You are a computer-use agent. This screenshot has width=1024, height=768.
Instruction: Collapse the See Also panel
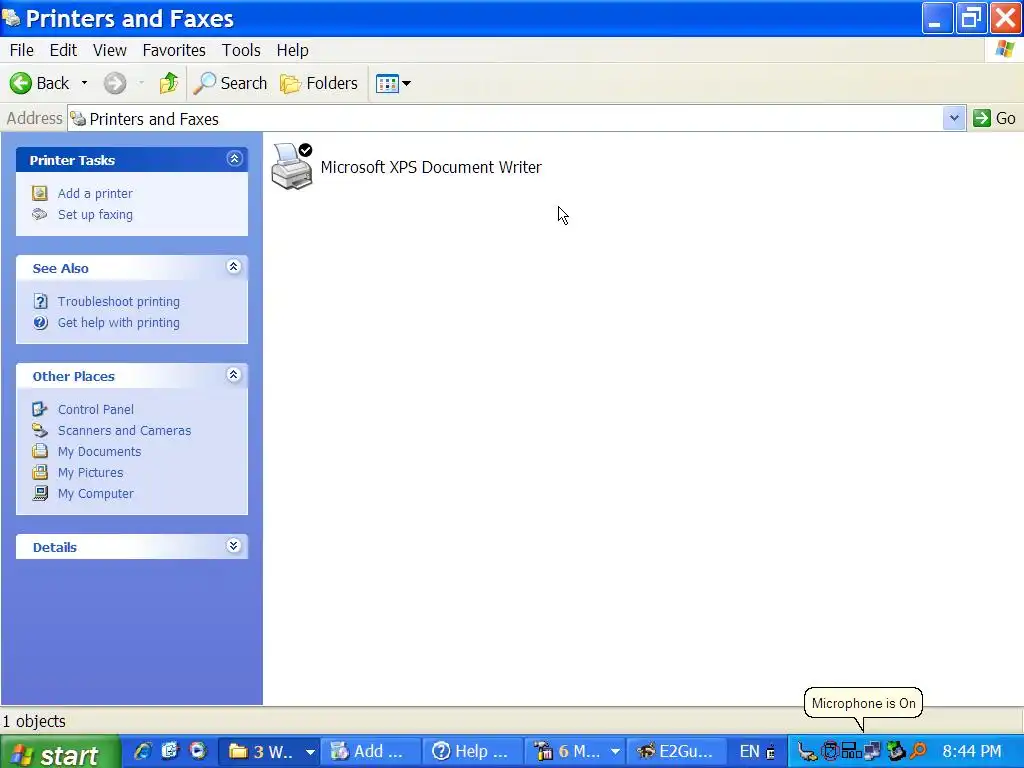234,266
